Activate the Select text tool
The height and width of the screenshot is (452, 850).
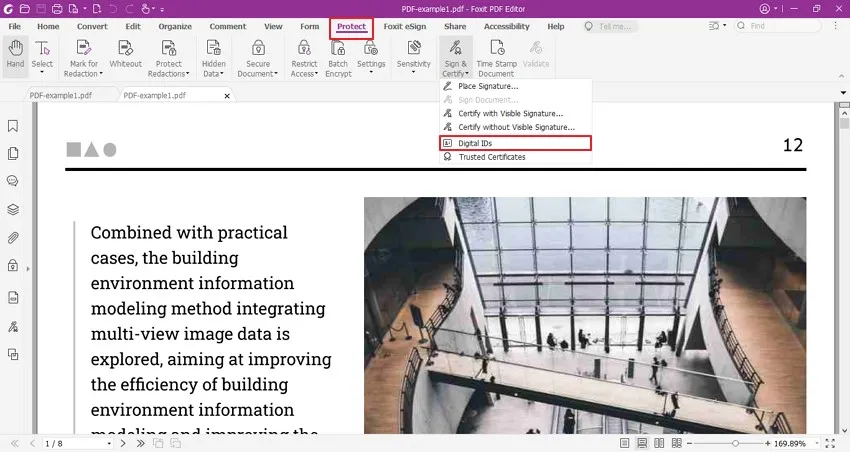click(42, 54)
